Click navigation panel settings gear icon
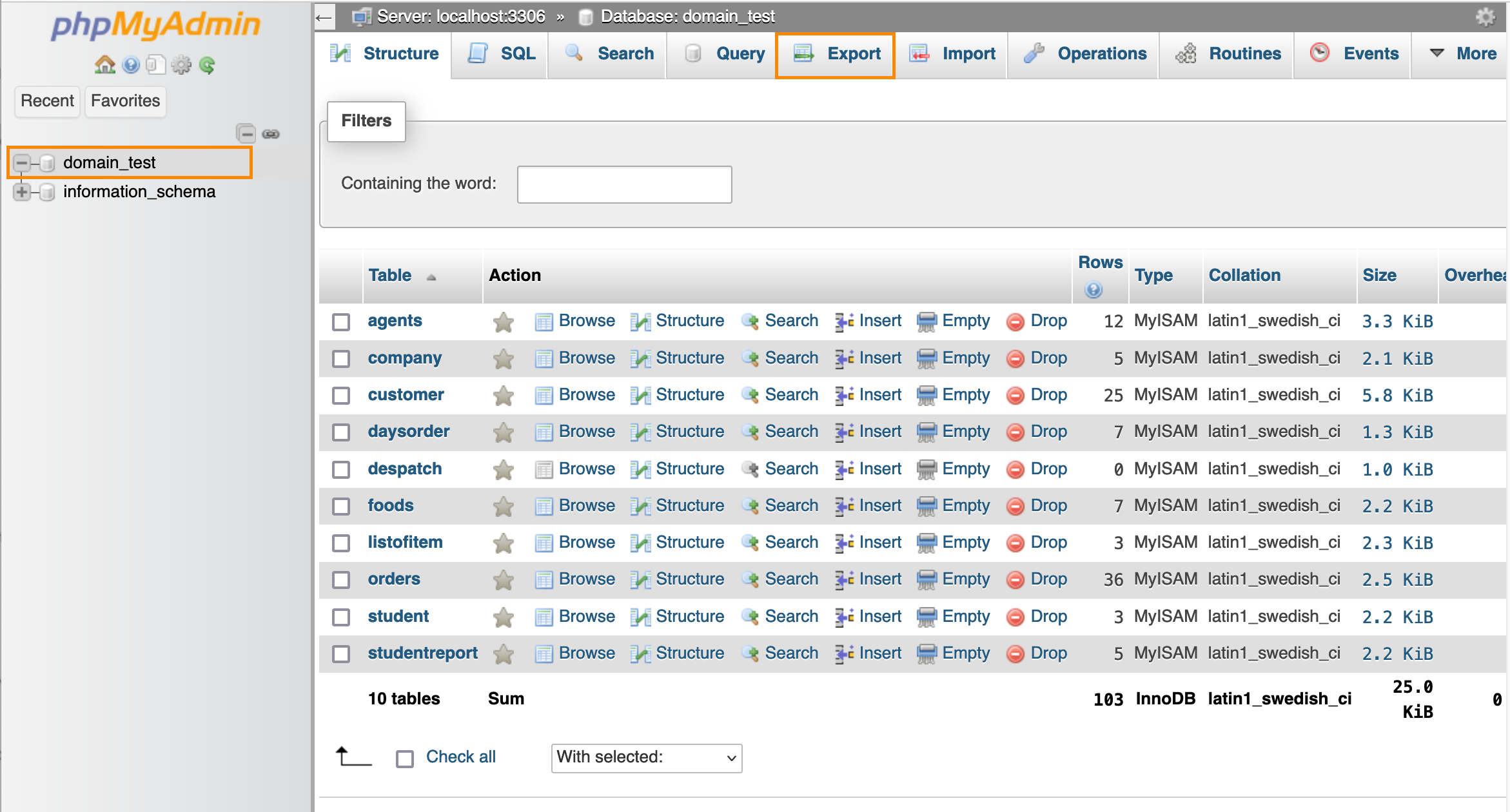 tap(181, 65)
